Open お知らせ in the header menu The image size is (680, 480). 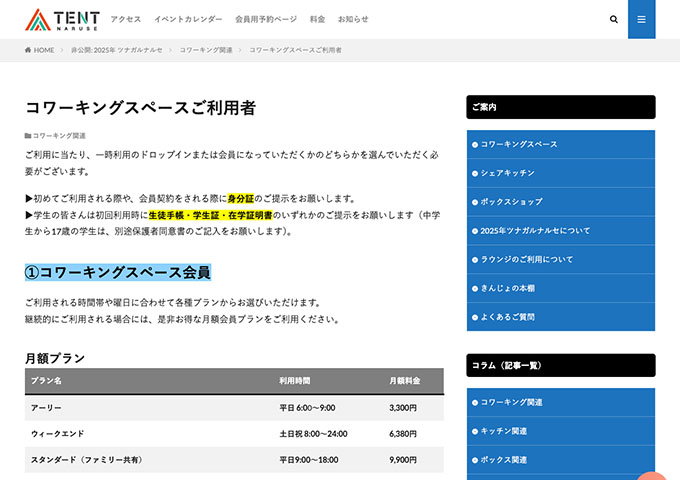coord(353,19)
